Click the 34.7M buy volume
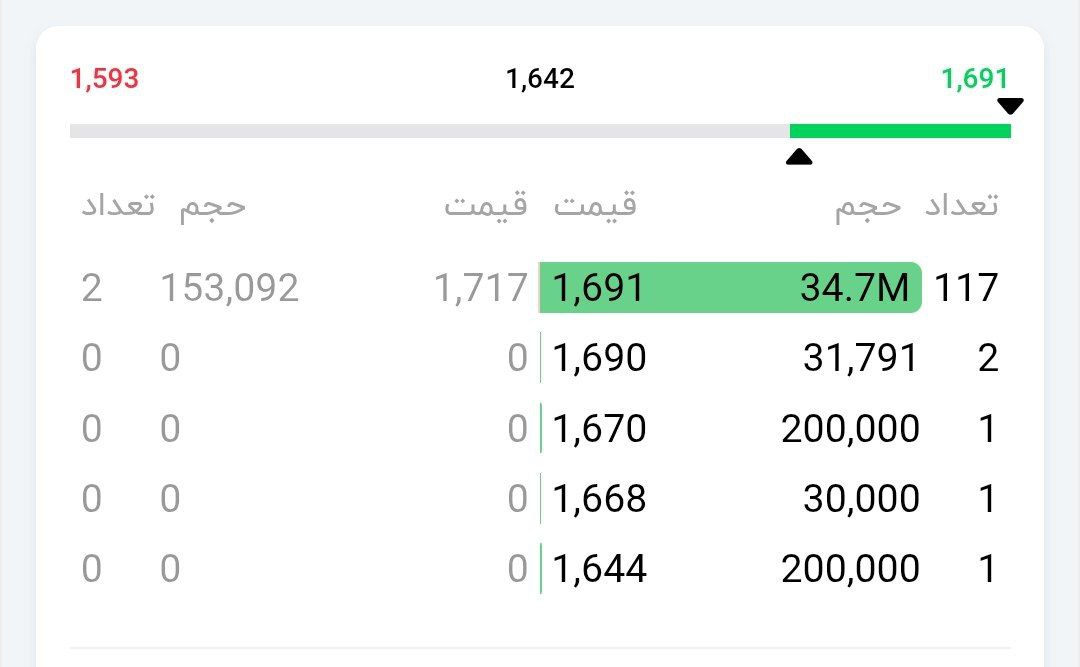Screen dimensions: 1080x667 pyautogui.click(x=855, y=288)
